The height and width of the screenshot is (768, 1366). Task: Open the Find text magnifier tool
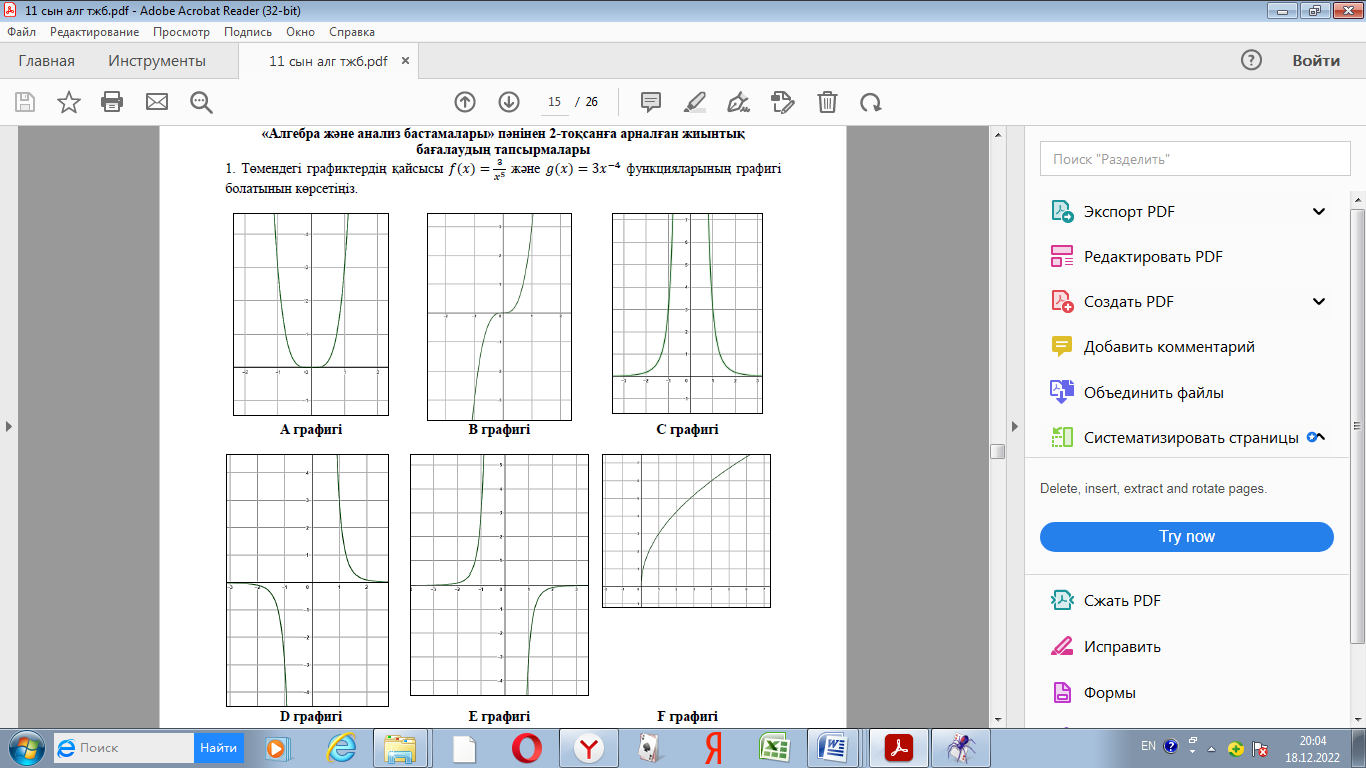pyautogui.click(x=201, y=101)
